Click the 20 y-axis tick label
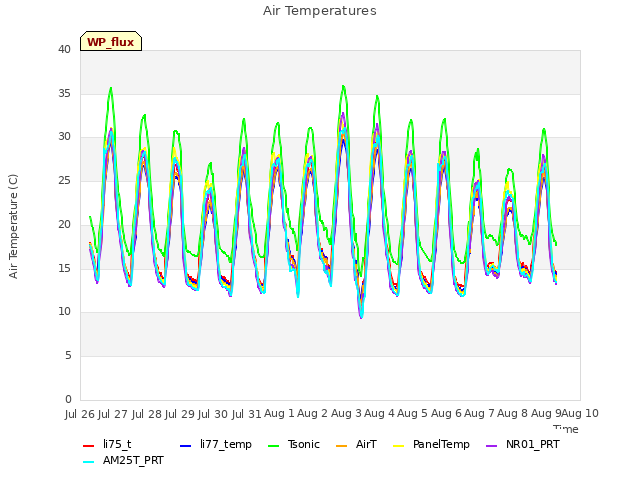The height and width of the screenshot is (480, 640). click(x=64, y=225)
